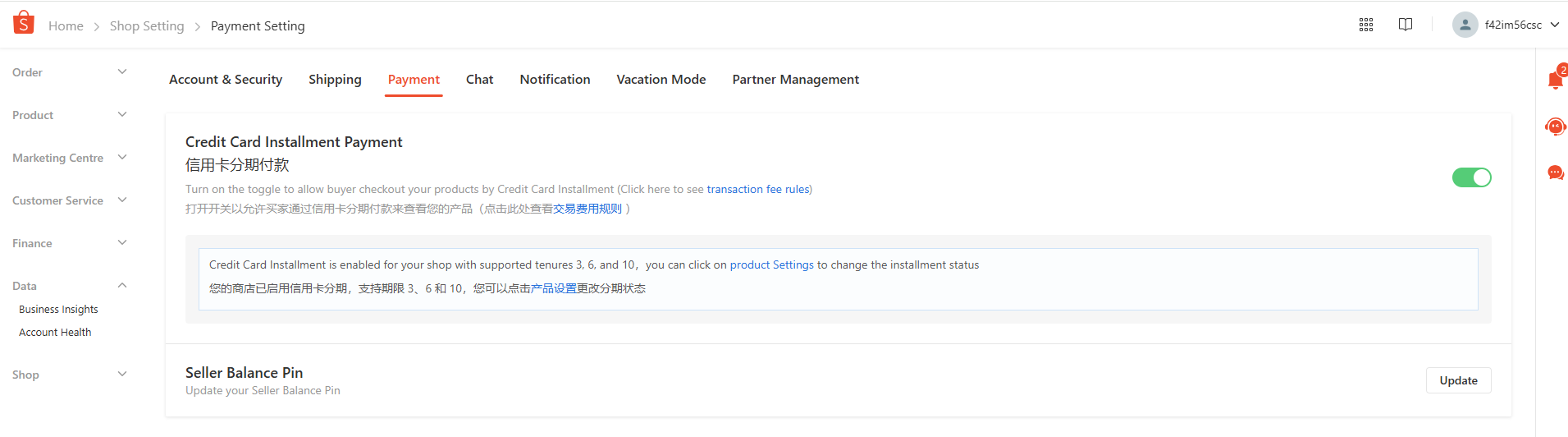Open Business Insights in sidebar
1568x437 pixels.
[x=58, y=310]
